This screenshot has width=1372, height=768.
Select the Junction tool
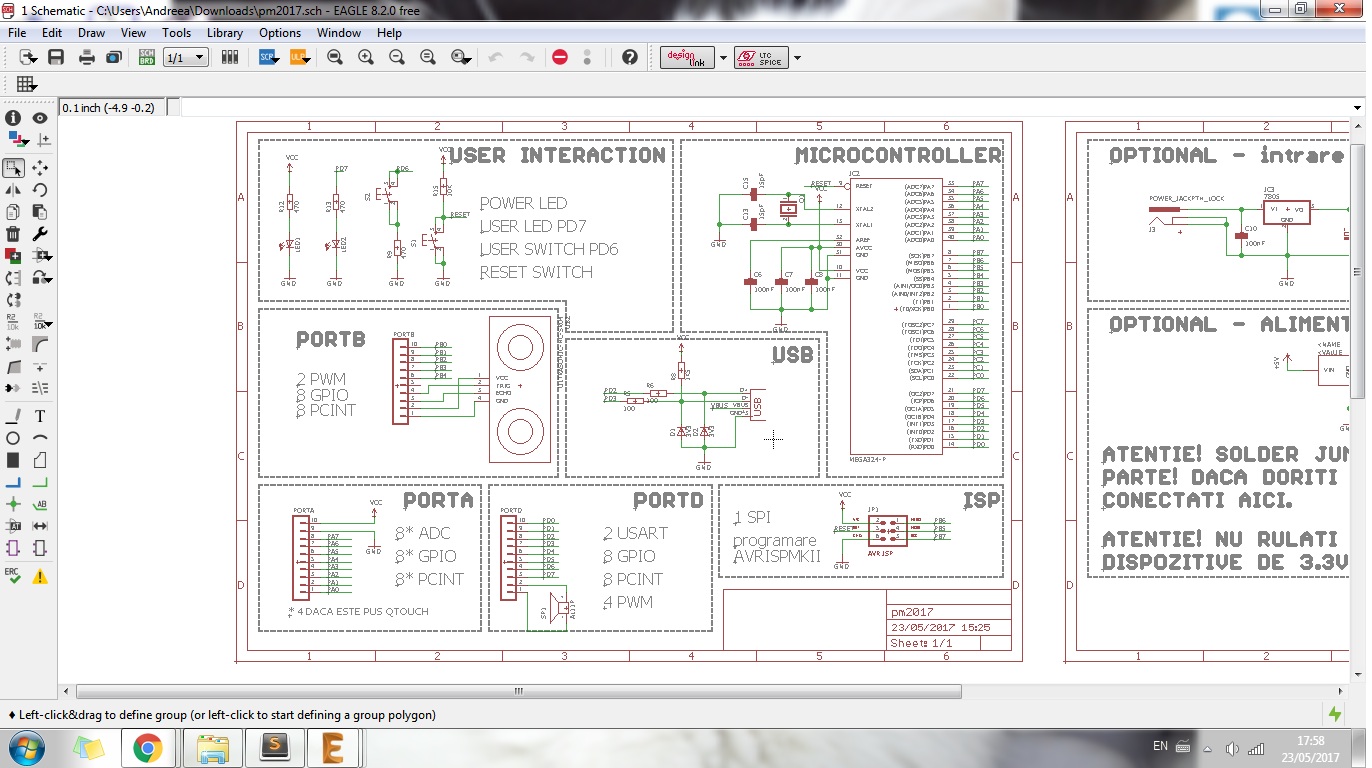[13, 504]
